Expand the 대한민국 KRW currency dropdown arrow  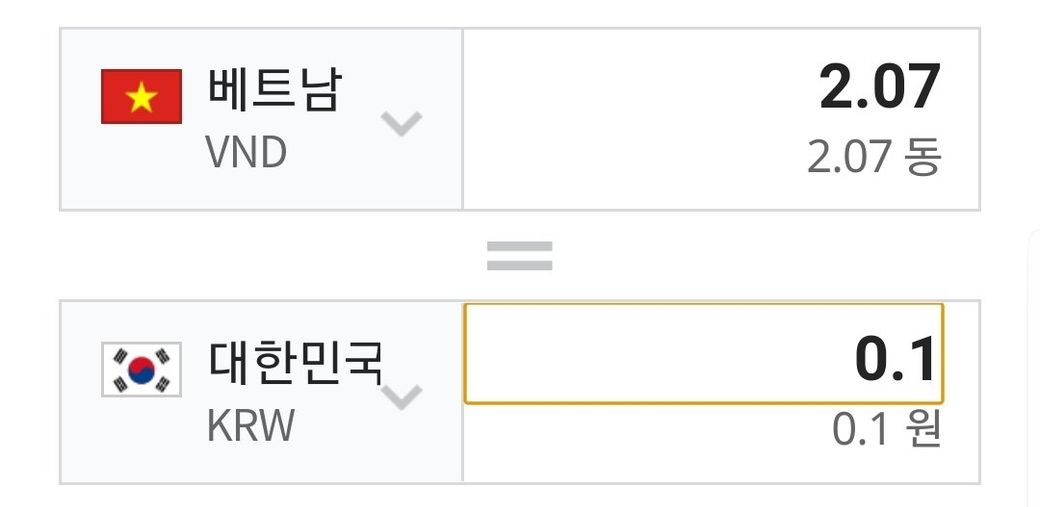(402, 397)
